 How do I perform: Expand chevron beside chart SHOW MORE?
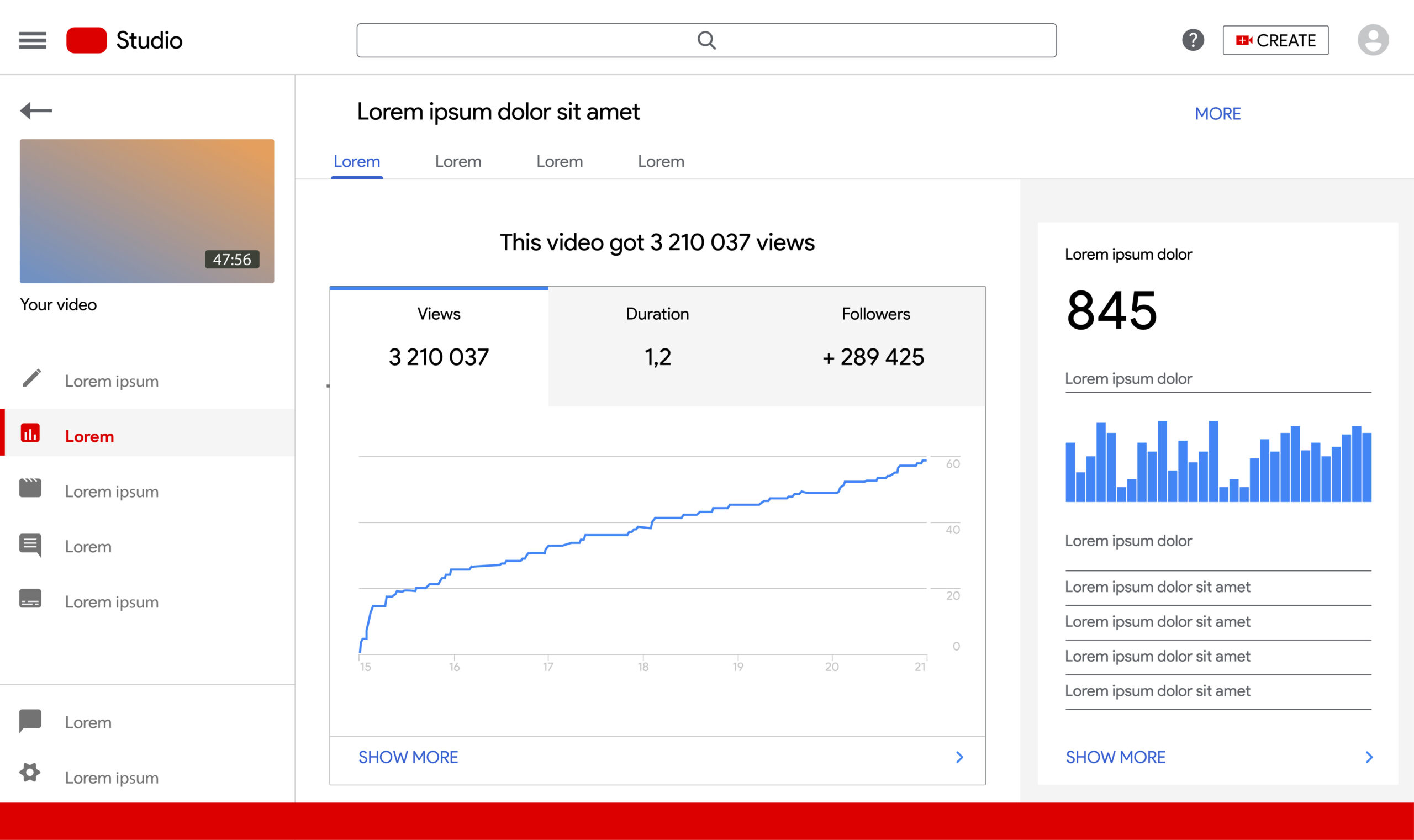click(x=959, y=757)
